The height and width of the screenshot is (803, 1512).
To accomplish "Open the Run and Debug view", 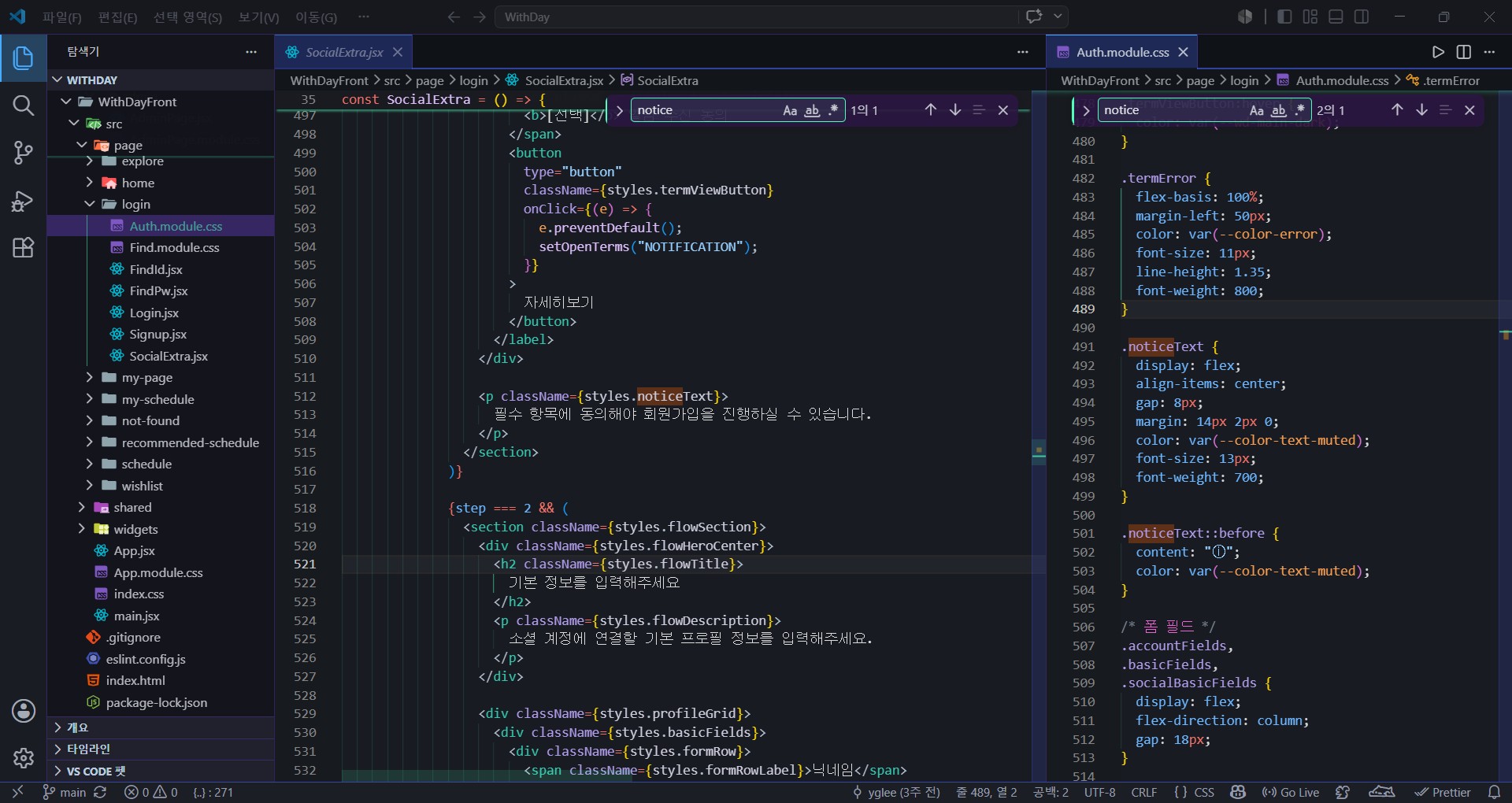I will tap(23, 201).
